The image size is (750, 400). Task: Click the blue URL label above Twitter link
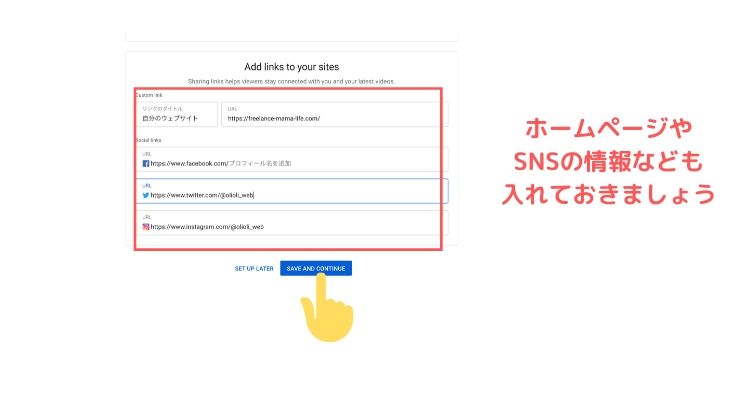(x=147, y=186)
